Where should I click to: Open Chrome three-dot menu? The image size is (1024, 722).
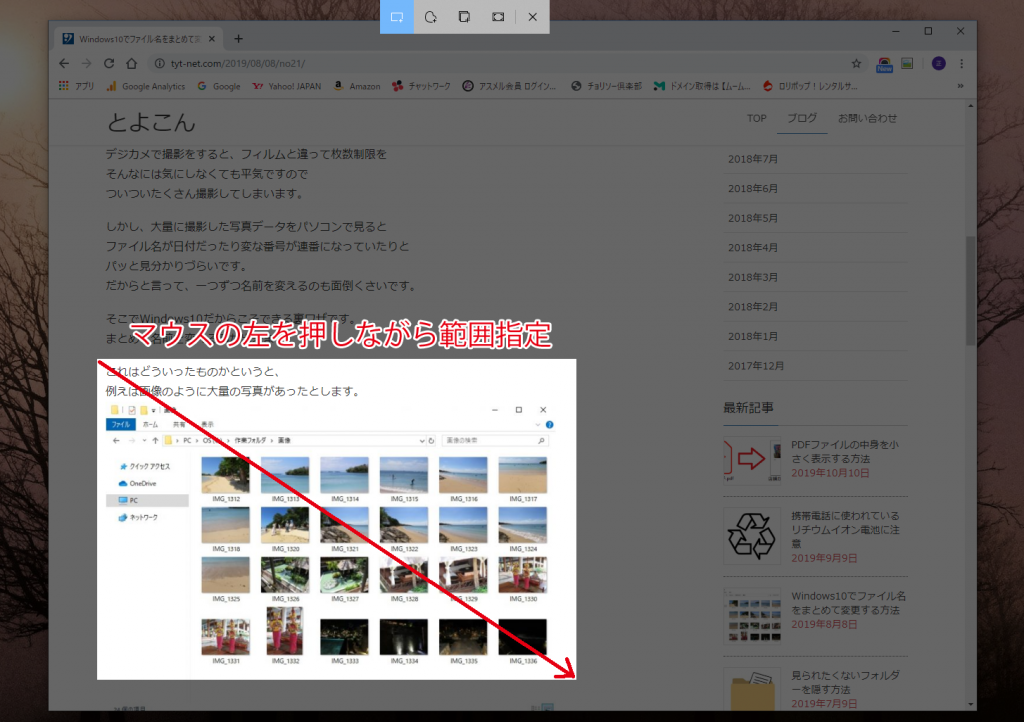(x=961, y=63)
